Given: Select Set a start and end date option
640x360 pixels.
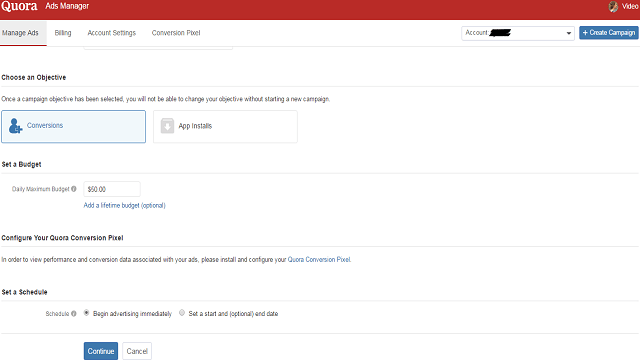Looking at the screenshot, I should [x=182, y=313].
